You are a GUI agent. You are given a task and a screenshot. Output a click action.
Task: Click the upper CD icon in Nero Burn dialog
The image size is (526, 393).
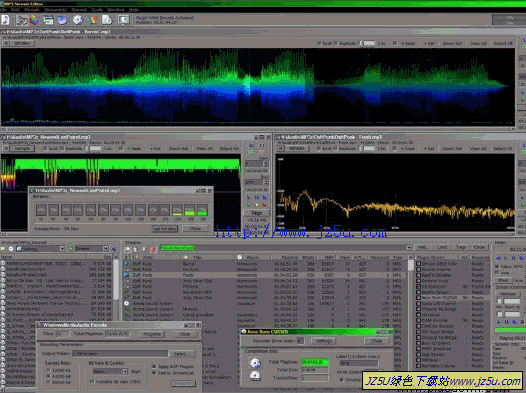255,363
